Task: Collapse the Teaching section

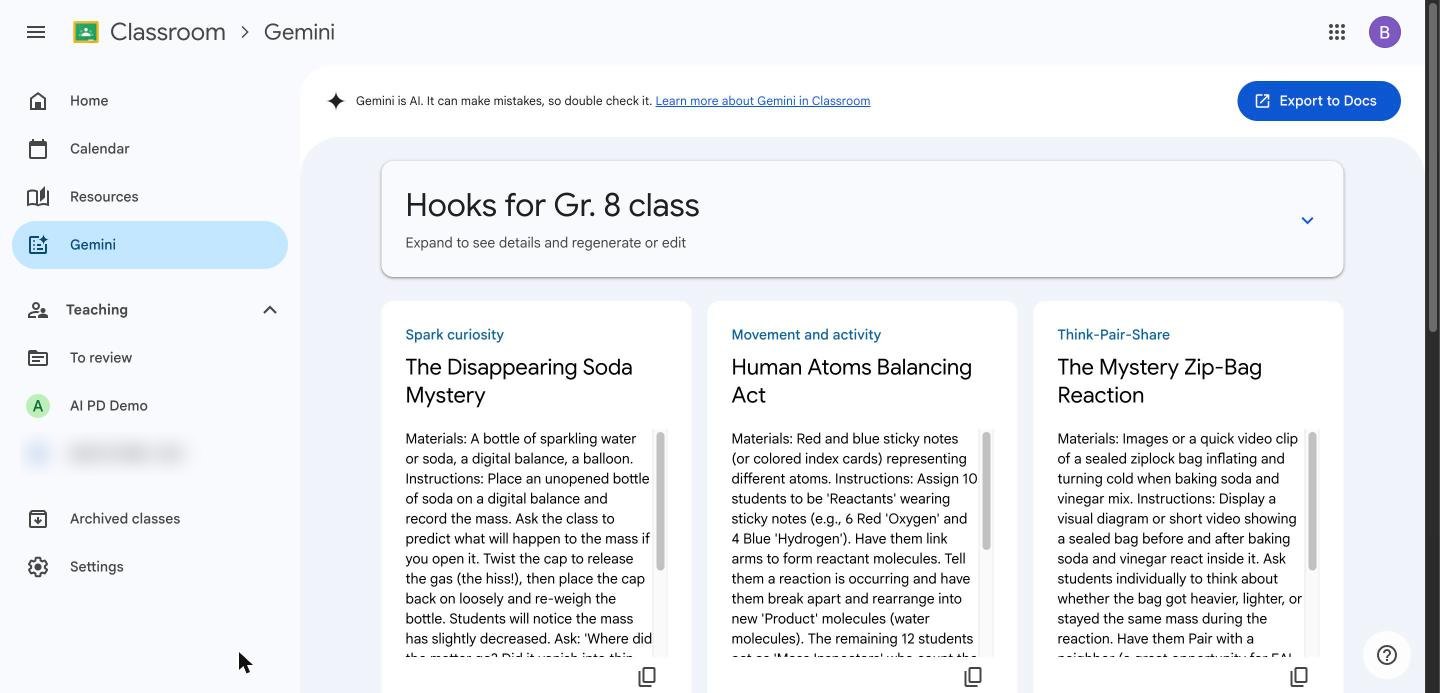Action: tap(270, 310)
